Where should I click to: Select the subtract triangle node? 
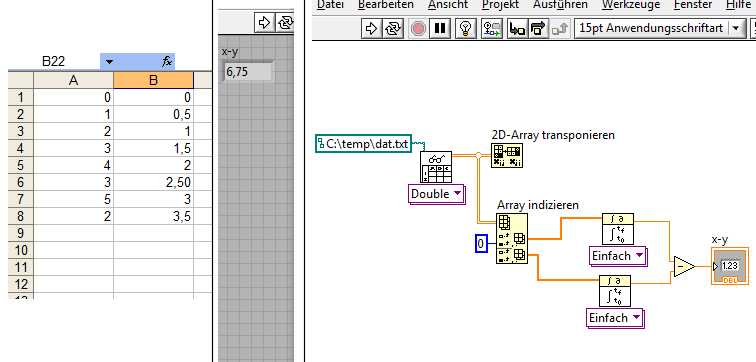[684, 266]
